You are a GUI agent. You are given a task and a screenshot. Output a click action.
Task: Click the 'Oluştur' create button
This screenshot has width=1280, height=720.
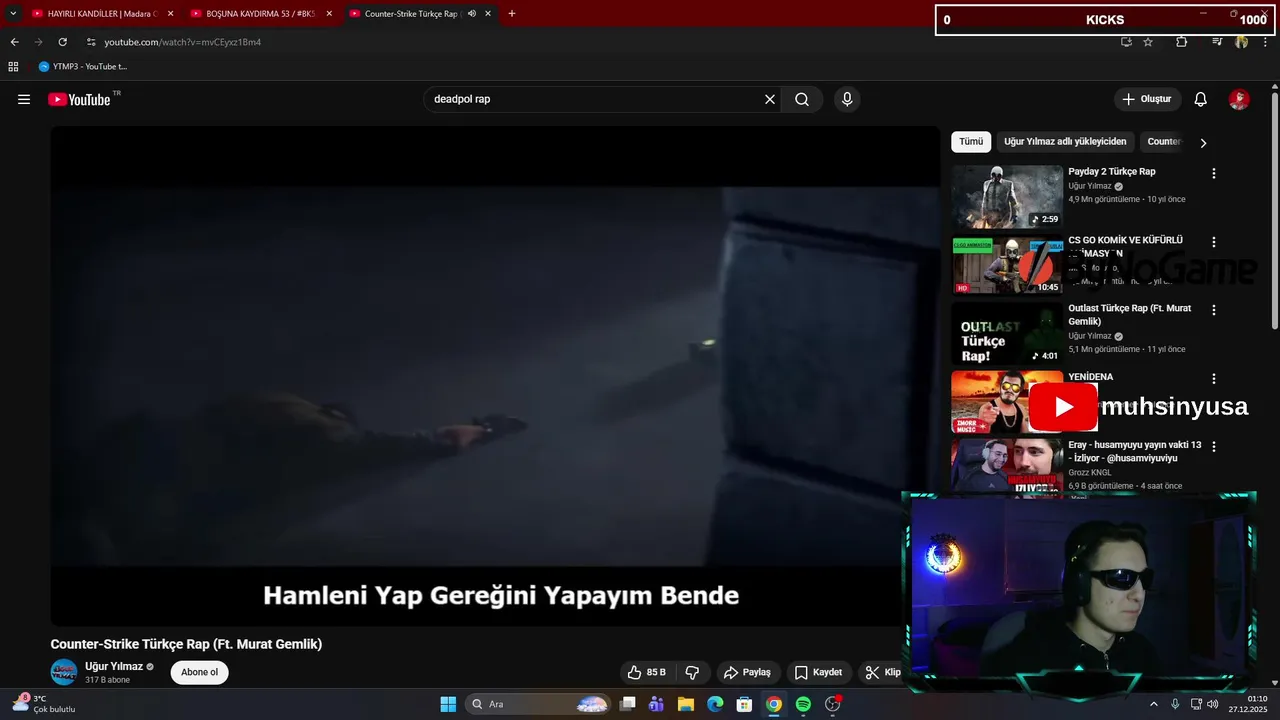(1147, 99)
